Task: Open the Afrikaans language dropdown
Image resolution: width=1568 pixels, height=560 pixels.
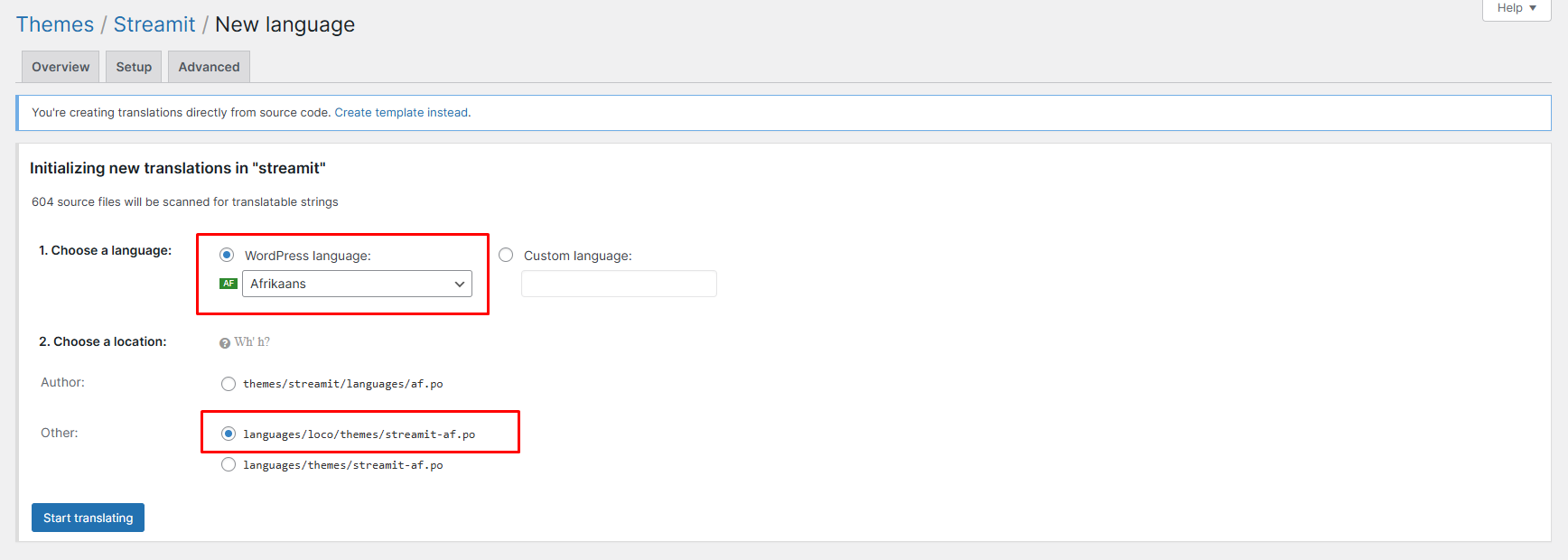Action: click(x=357, y=284)
